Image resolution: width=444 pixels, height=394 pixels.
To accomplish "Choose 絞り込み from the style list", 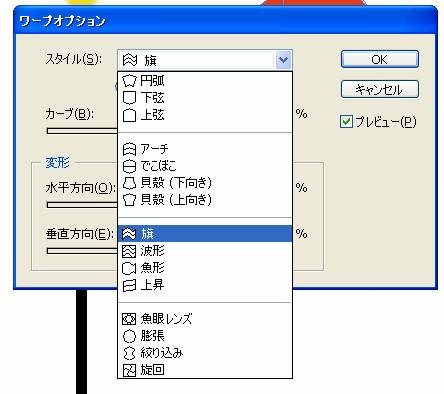I will [x=205, y=353].
